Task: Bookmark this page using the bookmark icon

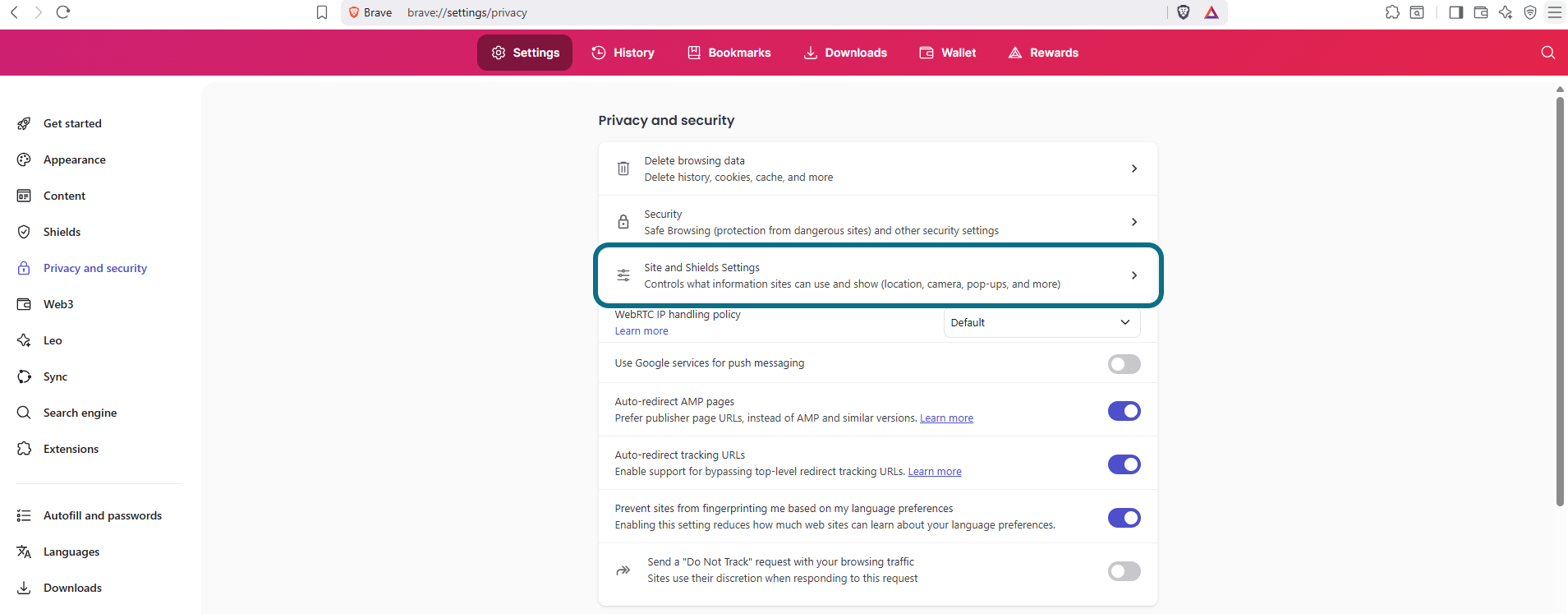Action: 322,12
